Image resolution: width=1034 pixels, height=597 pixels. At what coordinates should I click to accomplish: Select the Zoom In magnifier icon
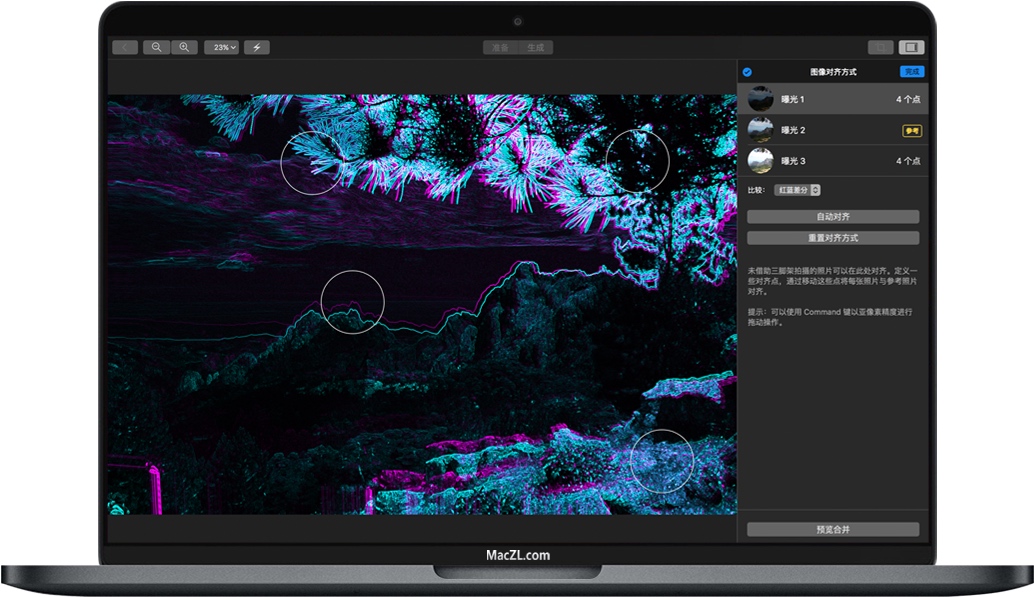[x=184, y=46]
